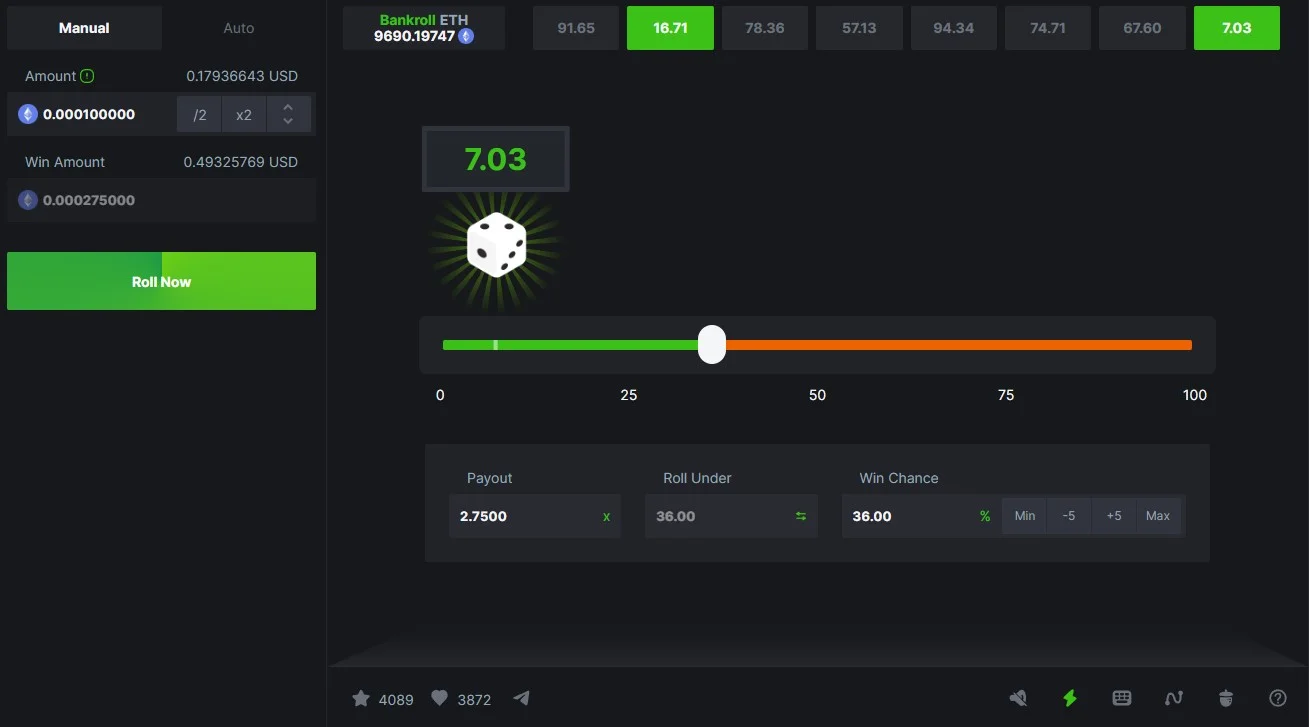This screenshot has width=1309, height=727.
Task: Click the roll slider handle
Action: (x=712, y=345)
